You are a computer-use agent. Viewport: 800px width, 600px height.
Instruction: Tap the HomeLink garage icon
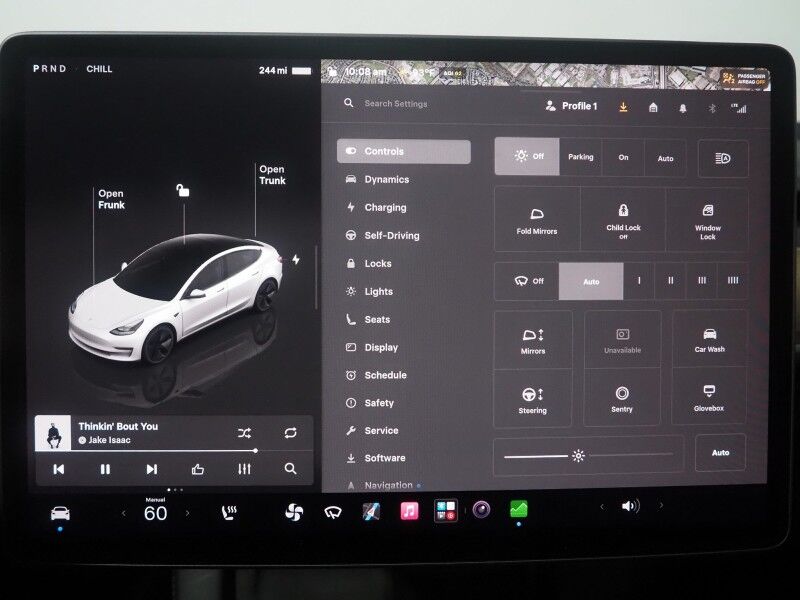pyautogui.click(x=653, y=108)
